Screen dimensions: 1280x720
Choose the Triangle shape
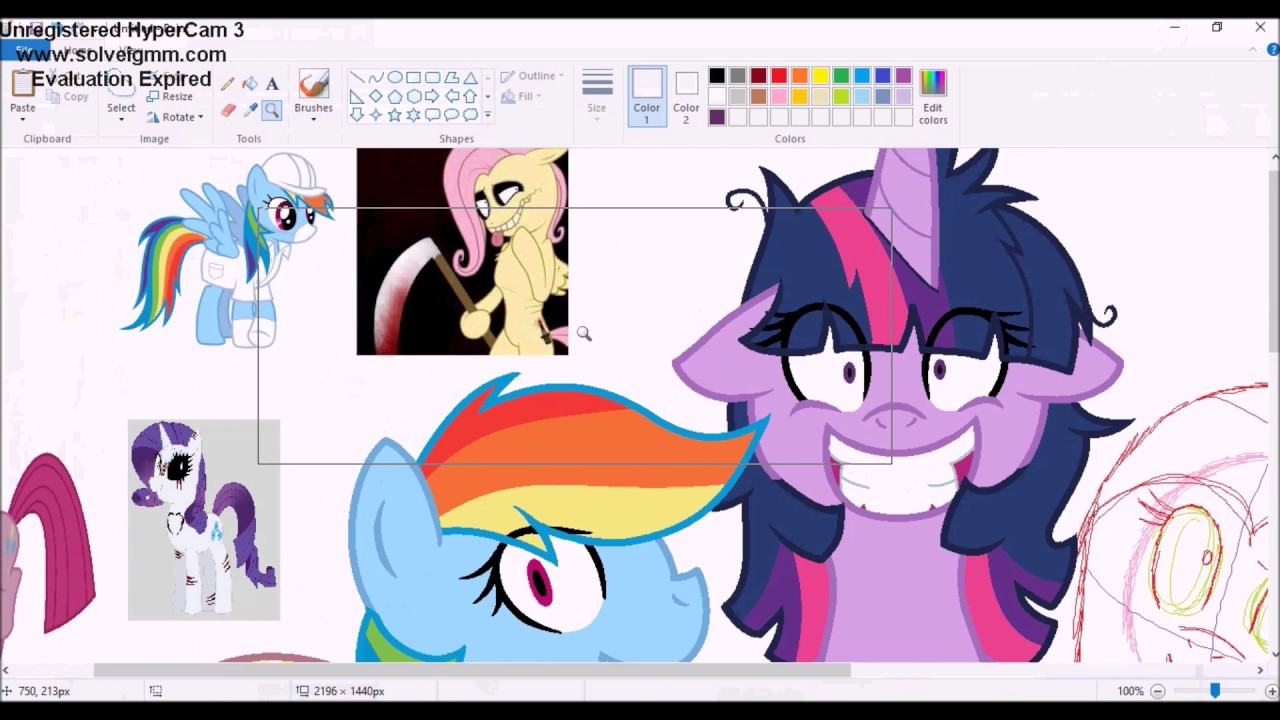click(470, 78)
